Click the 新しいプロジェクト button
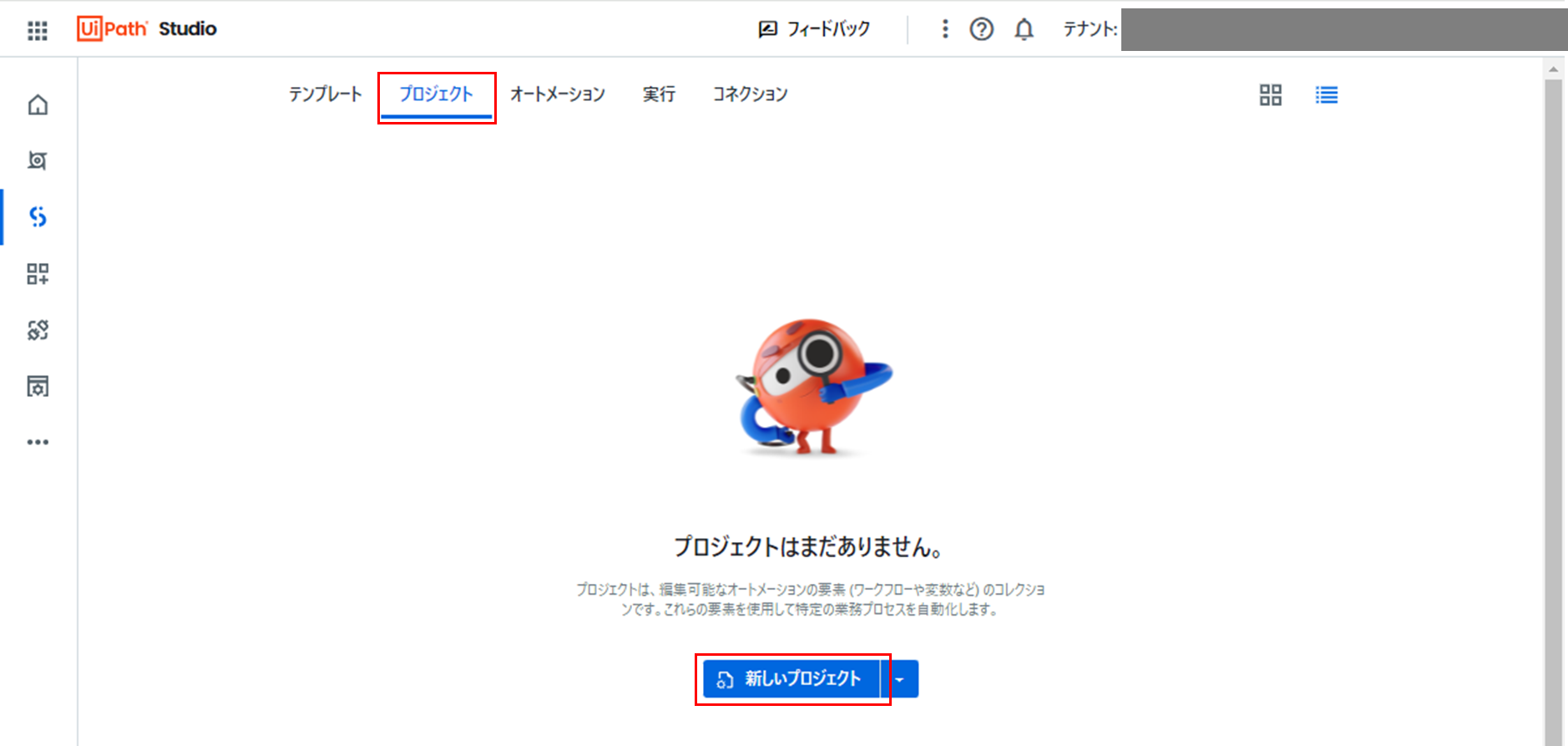 792,679
